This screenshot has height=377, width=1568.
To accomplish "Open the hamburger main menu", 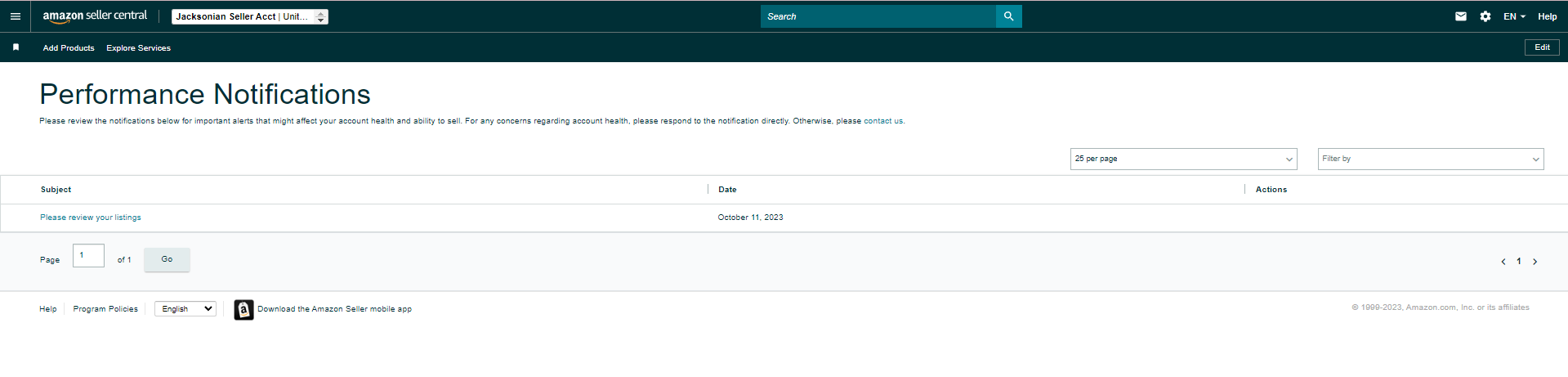I will [x=15, y=16].
